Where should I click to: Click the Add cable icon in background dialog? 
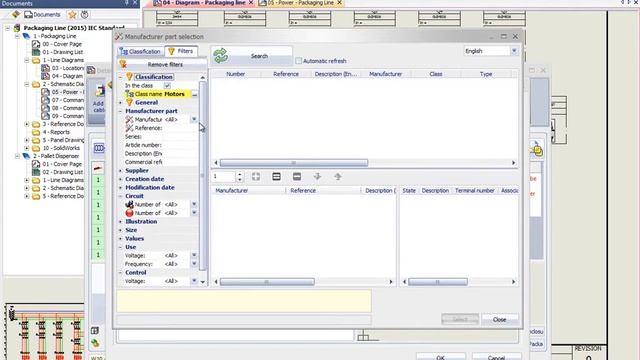click(99, 92)
